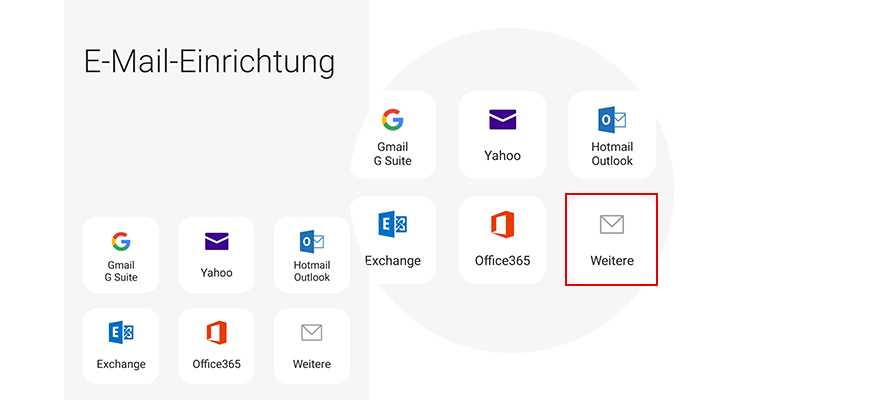Viewport: 879px width, 400px height.
Task: Select the enlarged "Hotmail Outlook" text label
Action: [x=611, y=154]
